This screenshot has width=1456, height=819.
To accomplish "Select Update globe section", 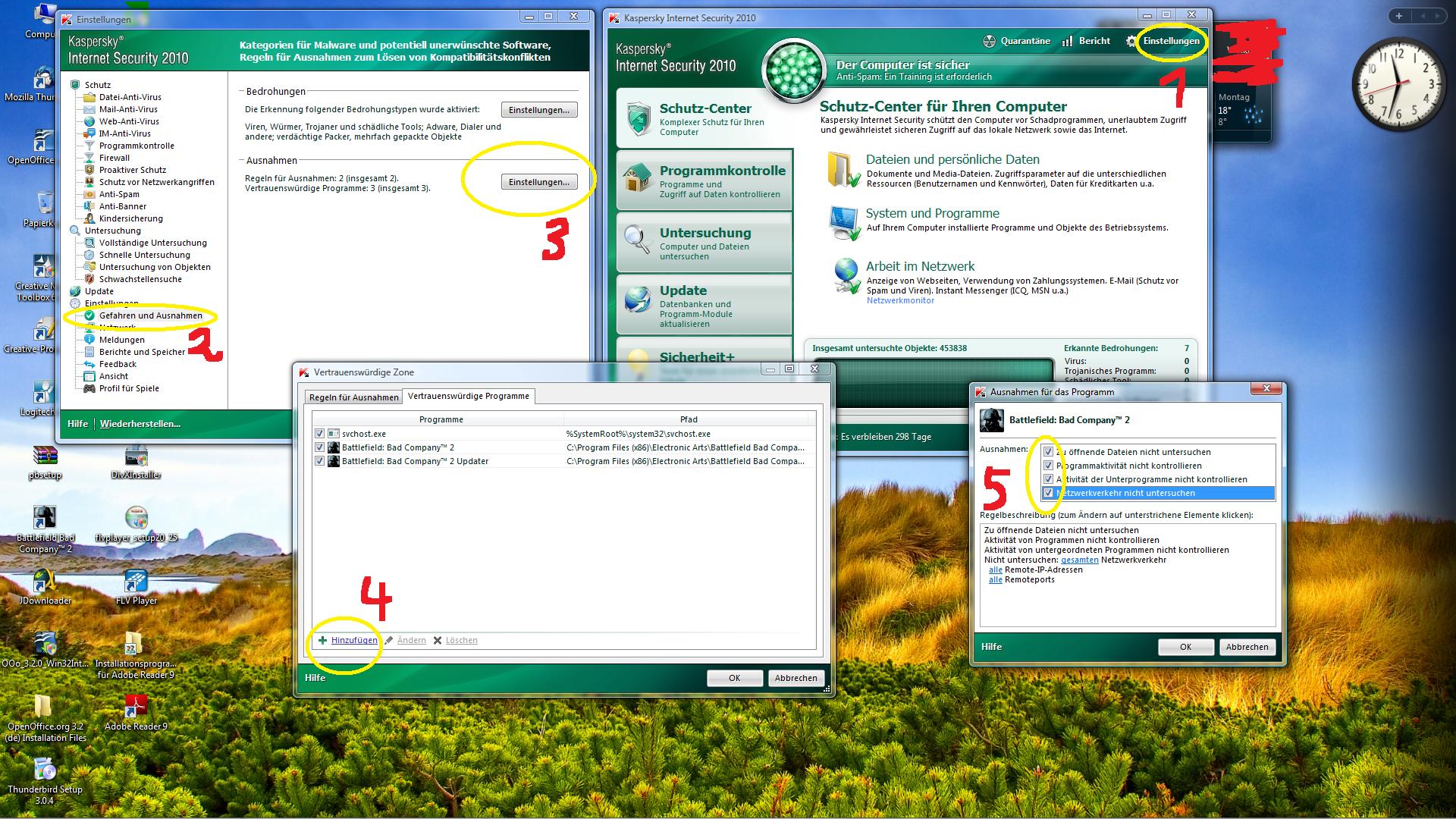I will tap(704, 305).
